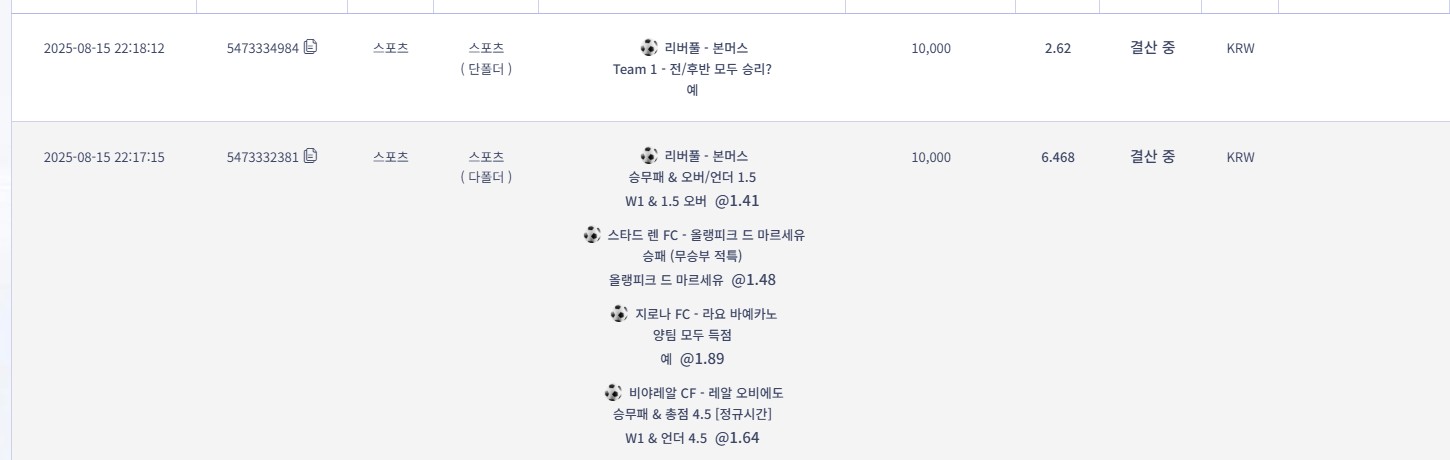Click the 2.62 odds value
The height and width of the screenshot is (460, 1450).
click(x=1057, y=48)
